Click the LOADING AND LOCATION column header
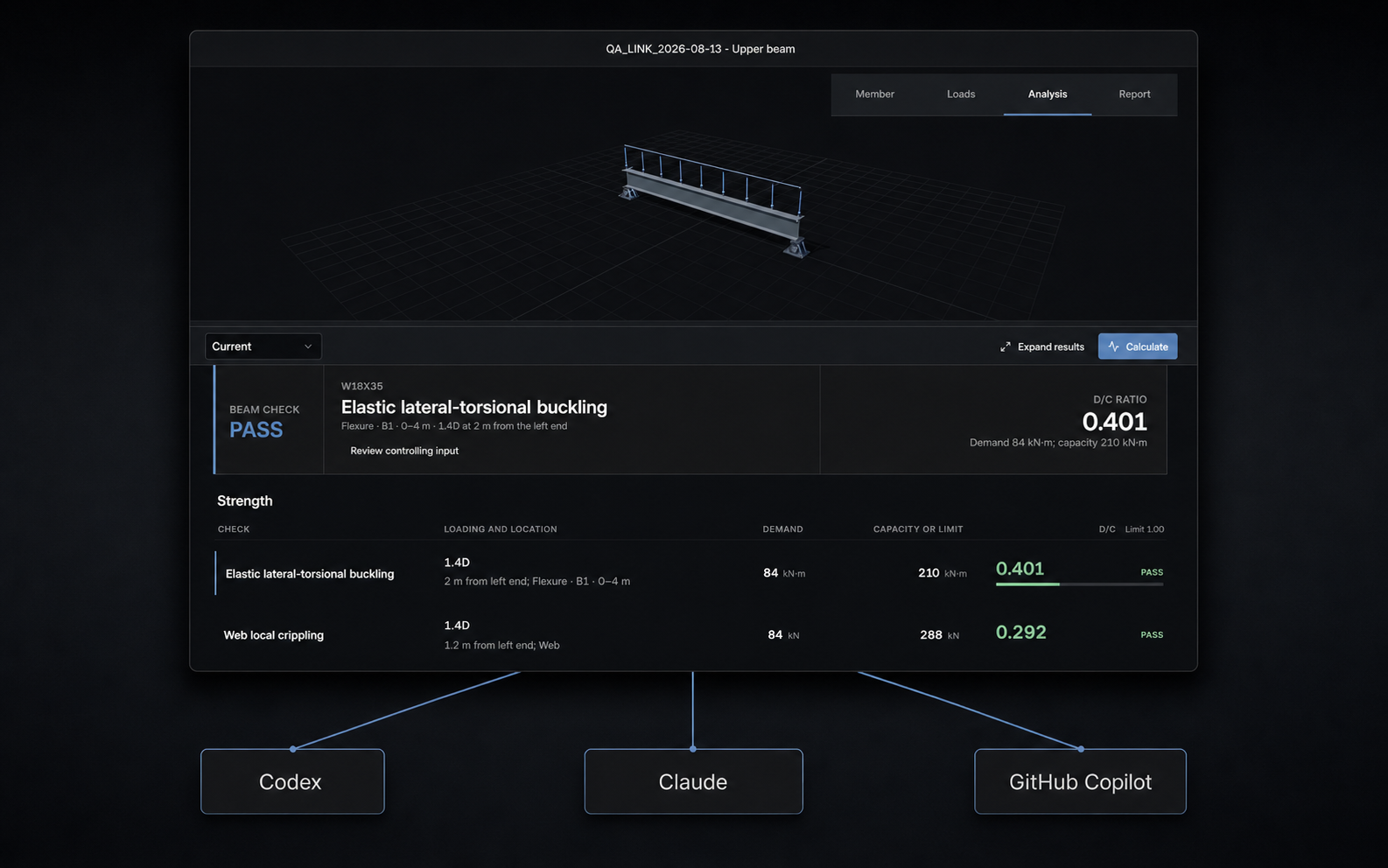The width and height of the screenshot is (1388, 868). 500,529
